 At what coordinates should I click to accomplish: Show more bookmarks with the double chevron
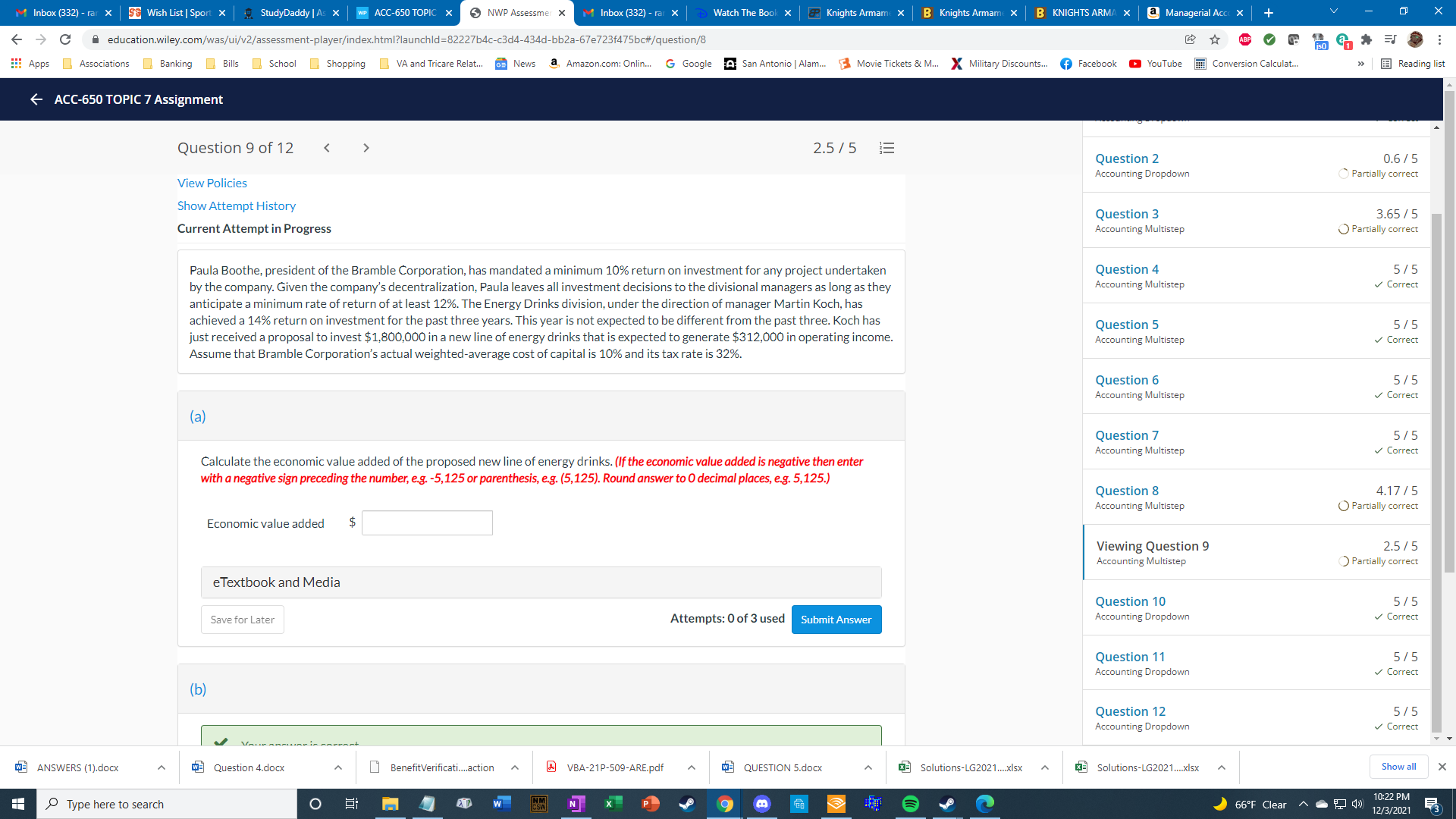click(1361, 64)
